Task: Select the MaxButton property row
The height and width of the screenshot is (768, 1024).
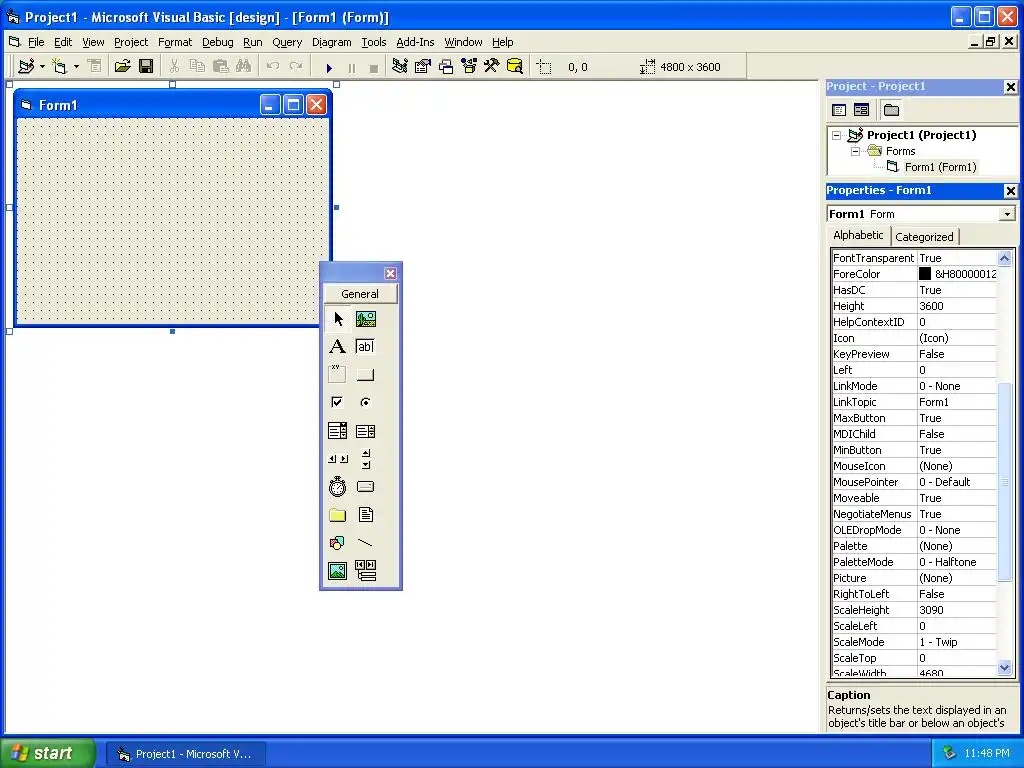Action: coord(914,418)
